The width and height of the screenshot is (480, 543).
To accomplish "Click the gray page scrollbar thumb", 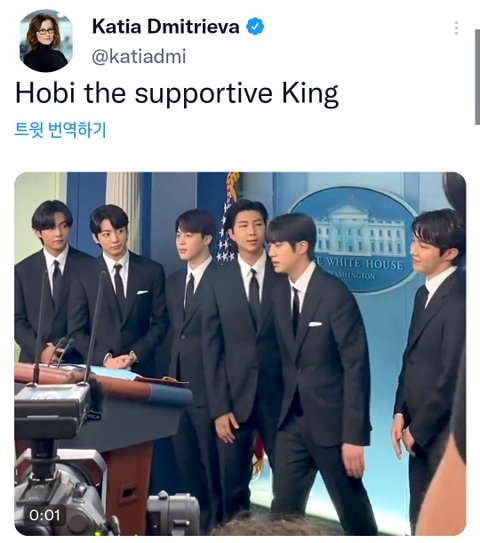I will pos(477,77).
